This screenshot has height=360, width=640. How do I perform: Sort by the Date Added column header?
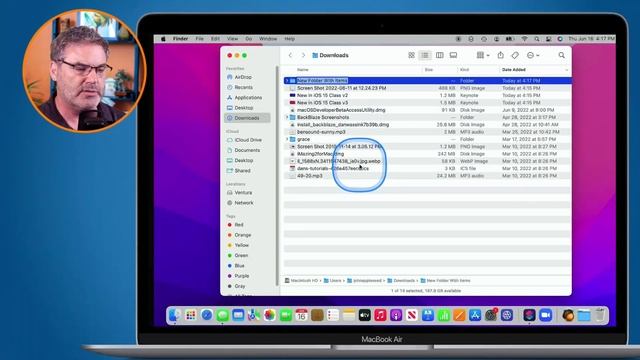click(513, 70)
